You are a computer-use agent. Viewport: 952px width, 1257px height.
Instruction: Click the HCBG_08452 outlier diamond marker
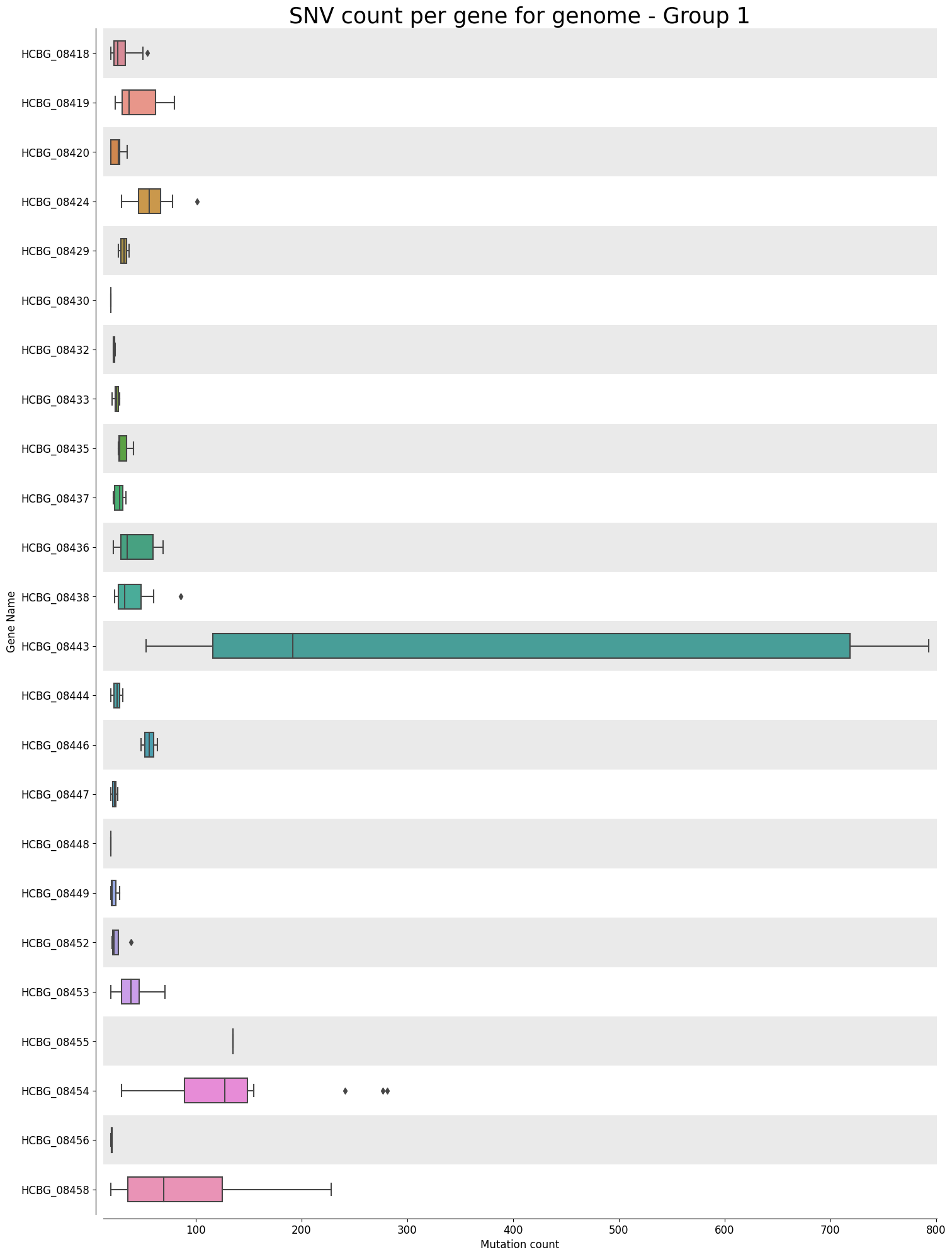click(x=131, y=942)
